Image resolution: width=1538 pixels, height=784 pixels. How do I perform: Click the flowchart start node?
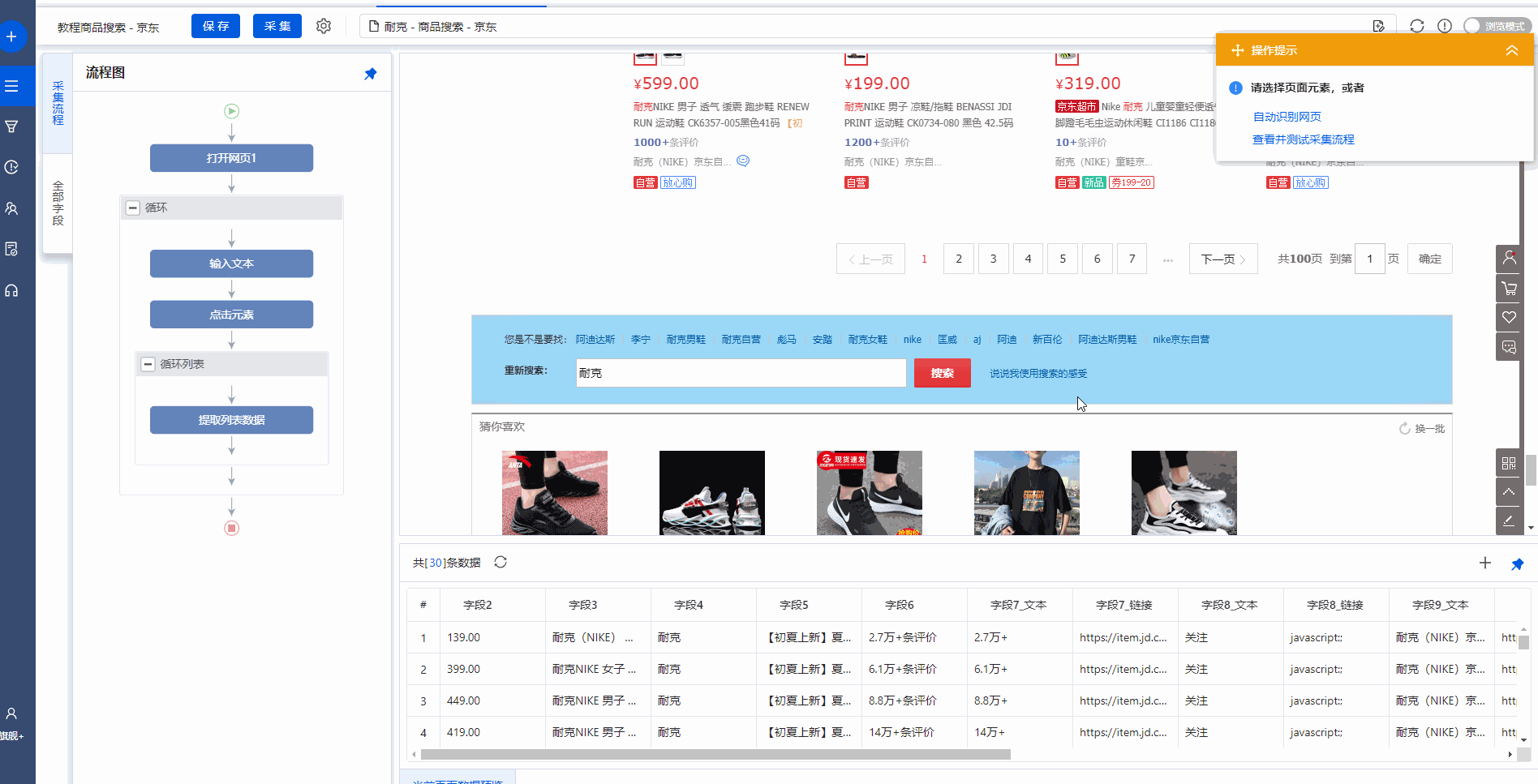coord(231,111)
